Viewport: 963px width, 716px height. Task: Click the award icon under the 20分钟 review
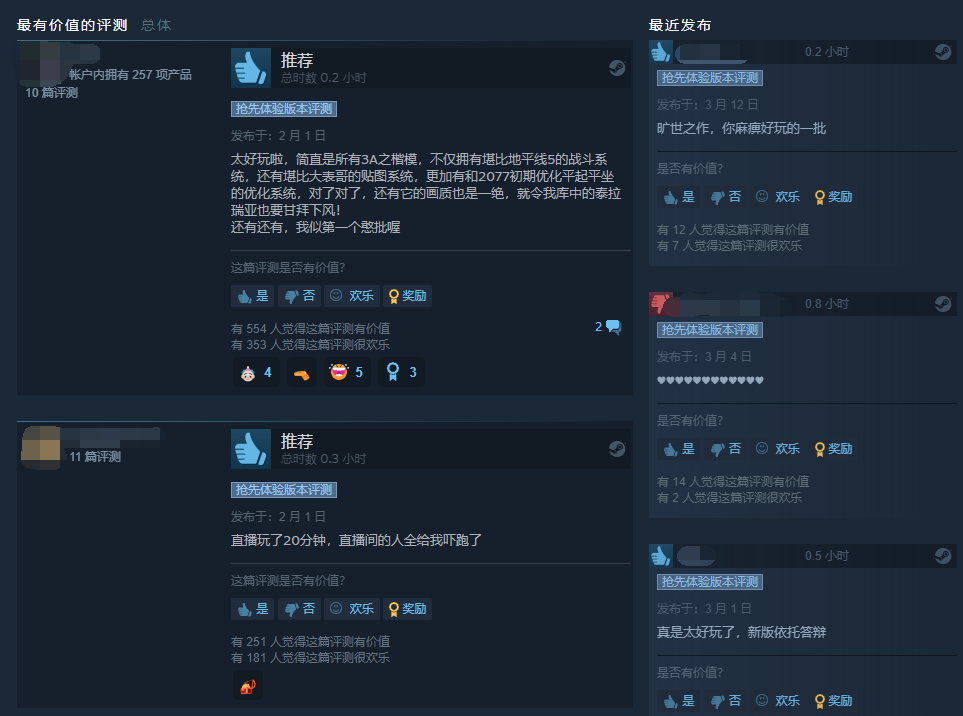[x=248, y=687]
